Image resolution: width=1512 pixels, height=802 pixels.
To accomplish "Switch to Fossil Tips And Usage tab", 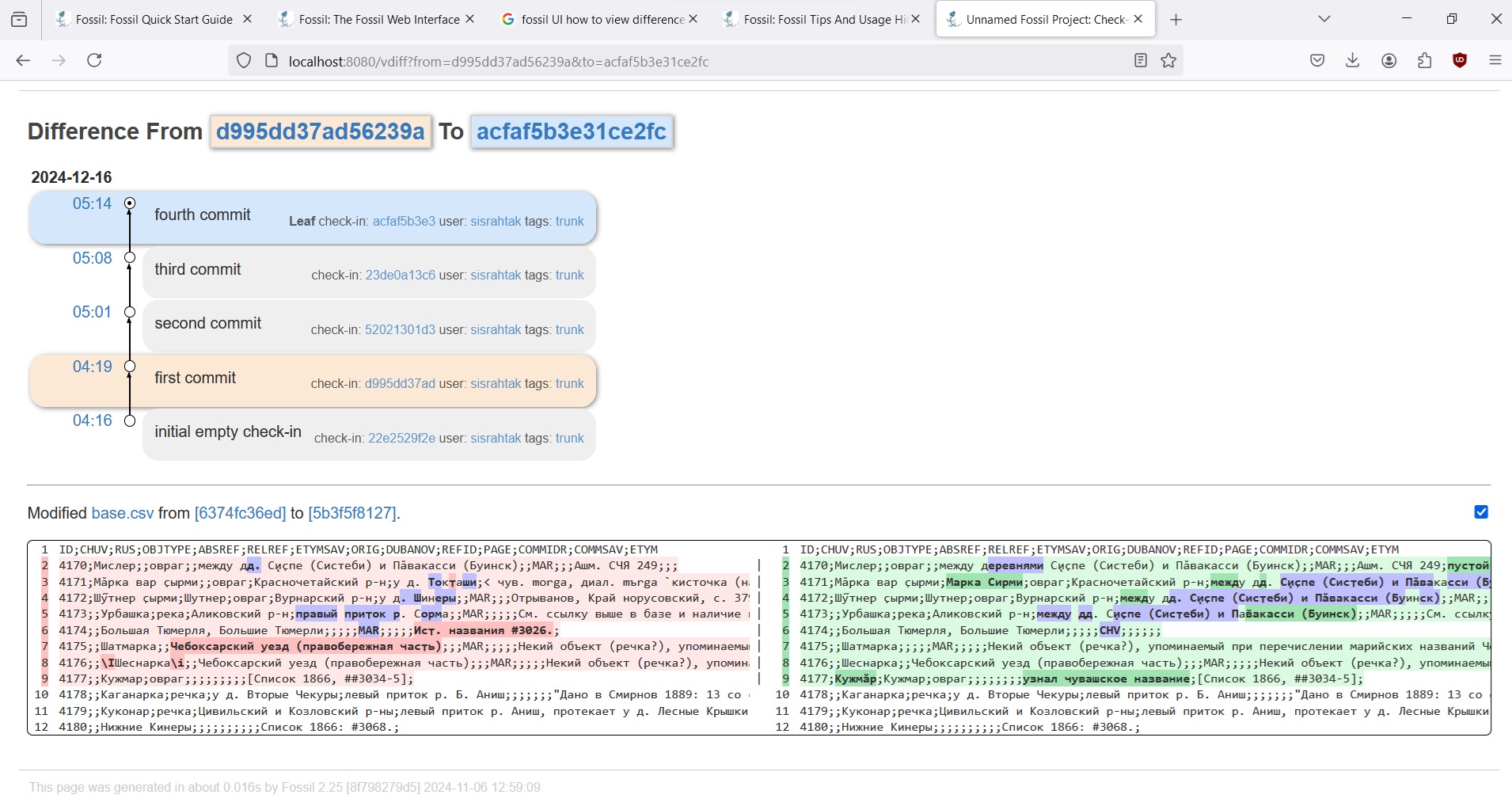I will pyautogui.click(x=824, y=19).
